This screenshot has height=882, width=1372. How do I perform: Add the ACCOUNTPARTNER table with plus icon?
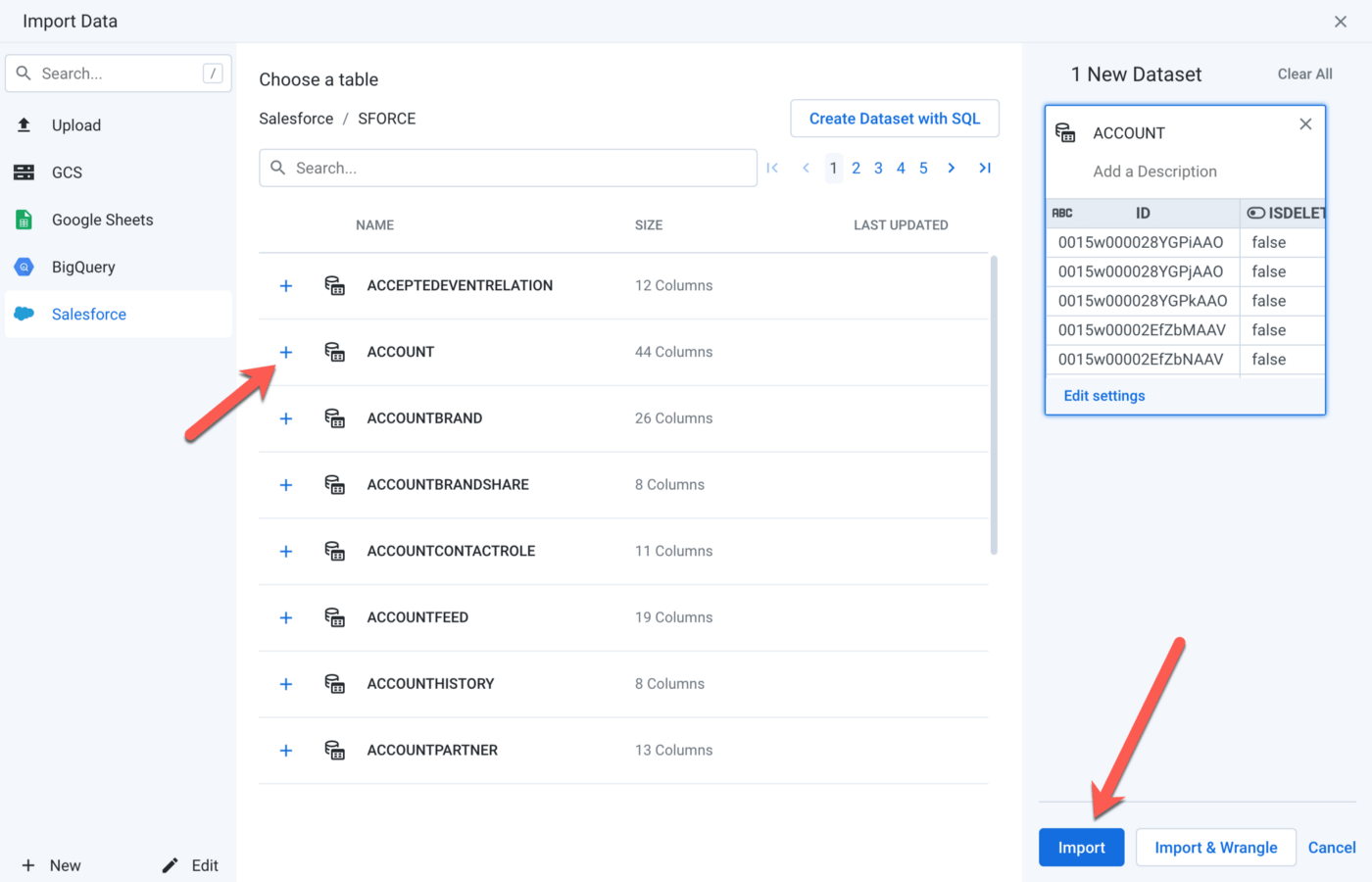click(x=286, y=751)
